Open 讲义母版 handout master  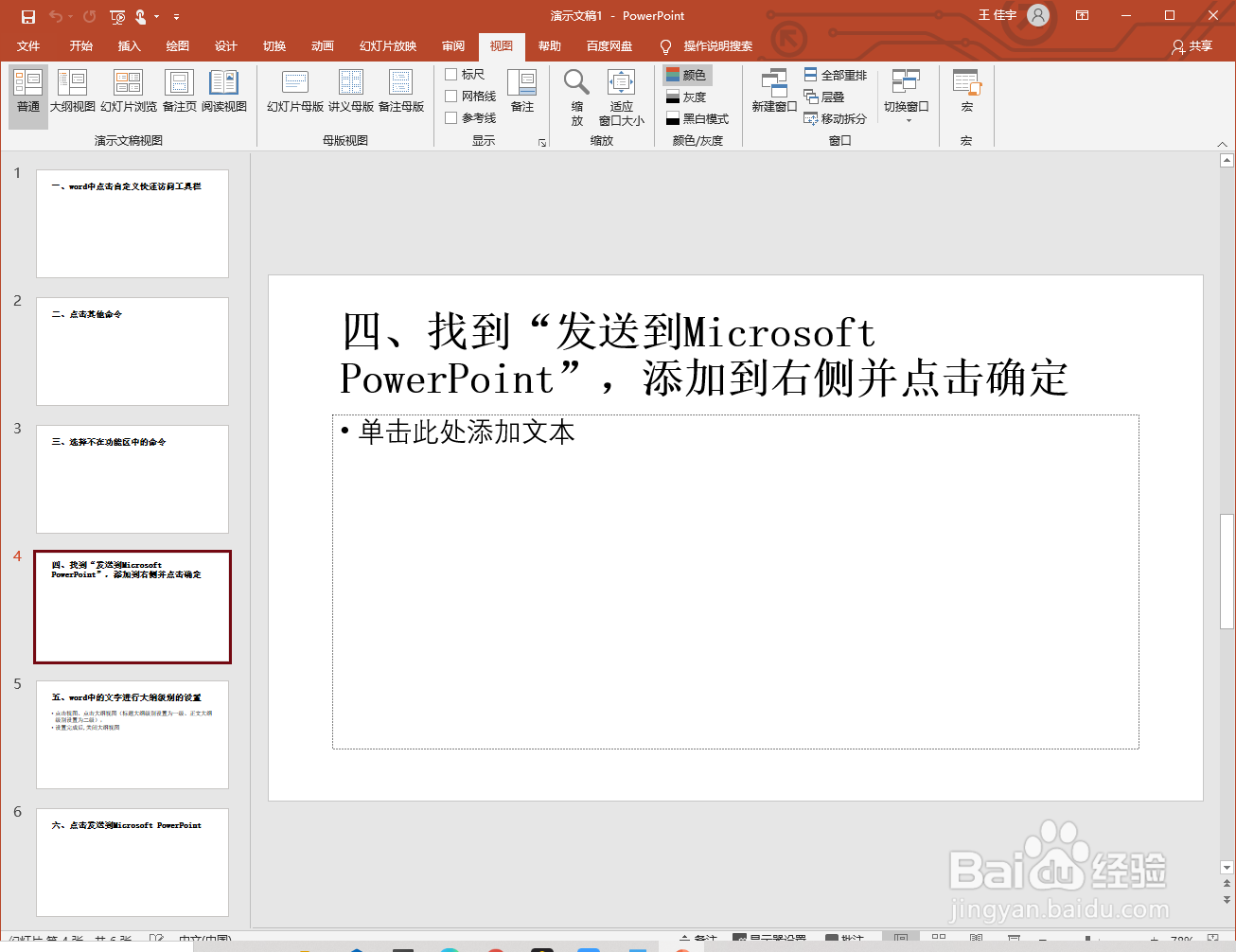tap(351, 92)
